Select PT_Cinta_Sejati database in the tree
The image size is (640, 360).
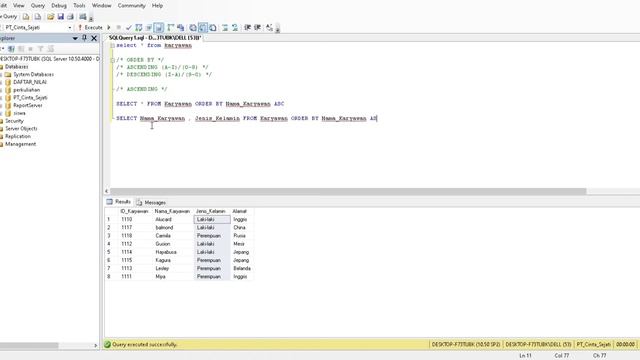pos(30,98)
